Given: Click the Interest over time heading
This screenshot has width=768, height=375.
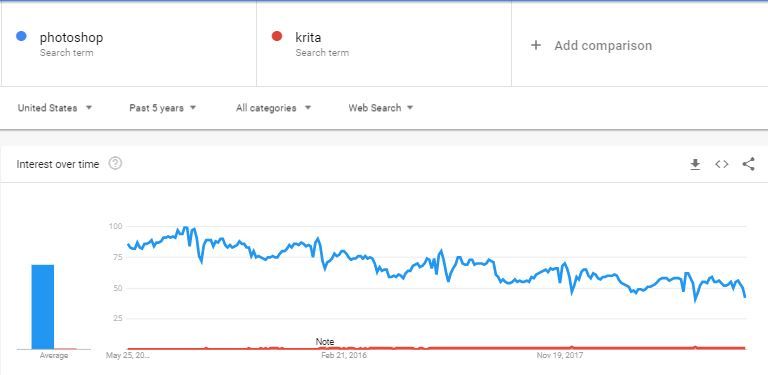Looking at the screenshot, I should click(x=58, y=164).
